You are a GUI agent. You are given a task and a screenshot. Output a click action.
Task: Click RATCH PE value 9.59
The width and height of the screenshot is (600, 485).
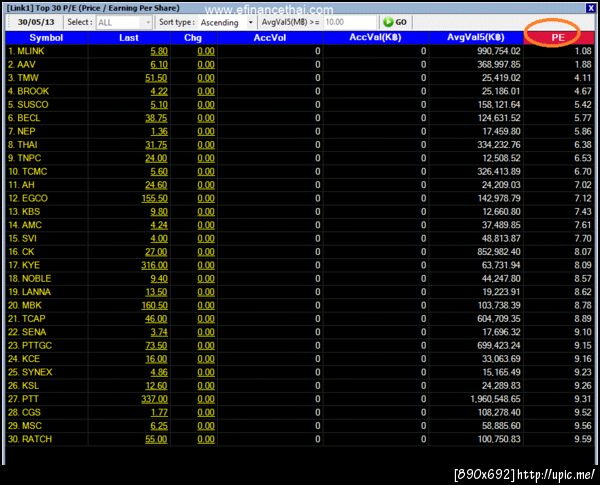click(583, 439)
